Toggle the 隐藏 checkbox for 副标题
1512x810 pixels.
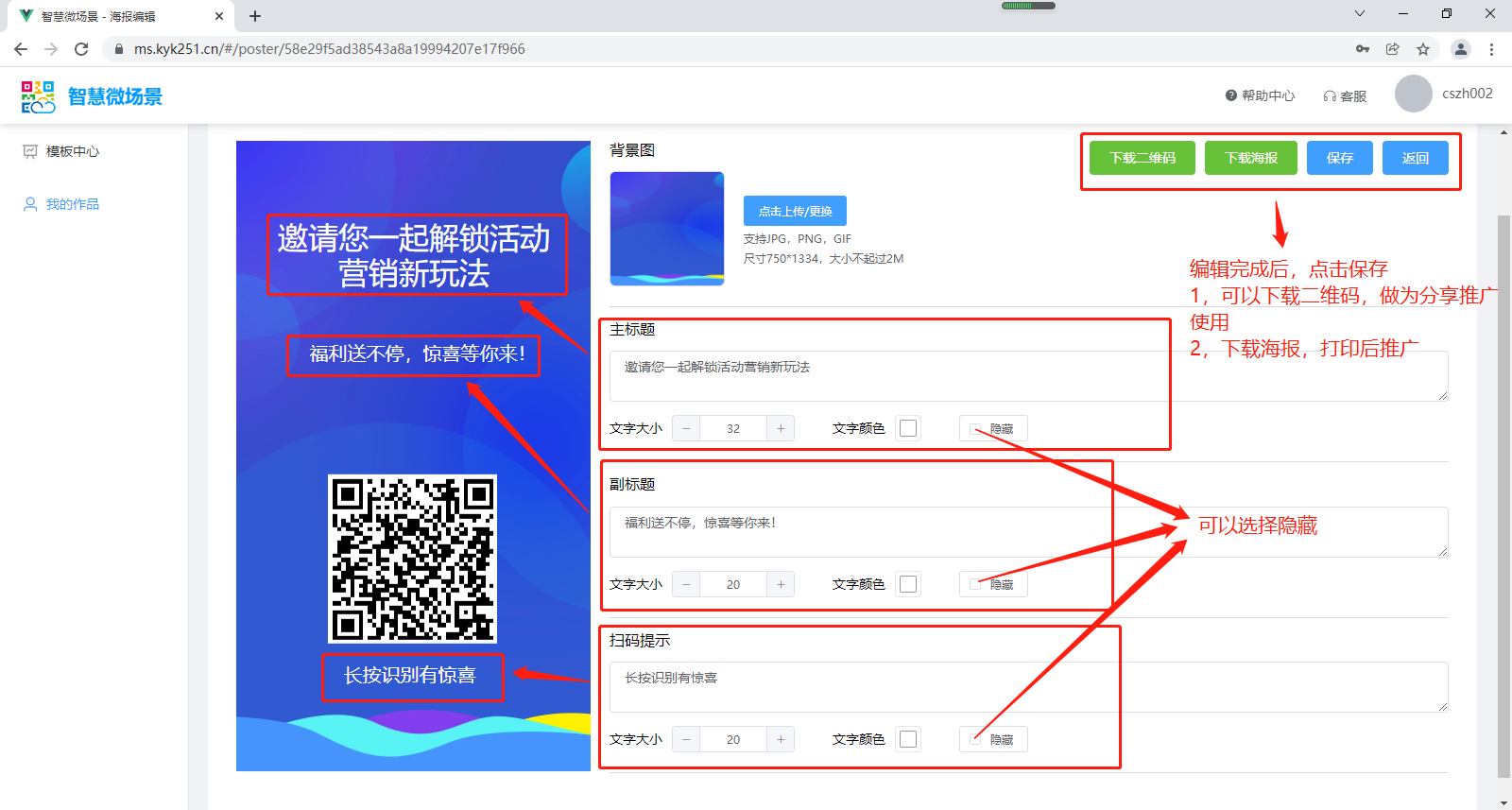click(975, 584)
